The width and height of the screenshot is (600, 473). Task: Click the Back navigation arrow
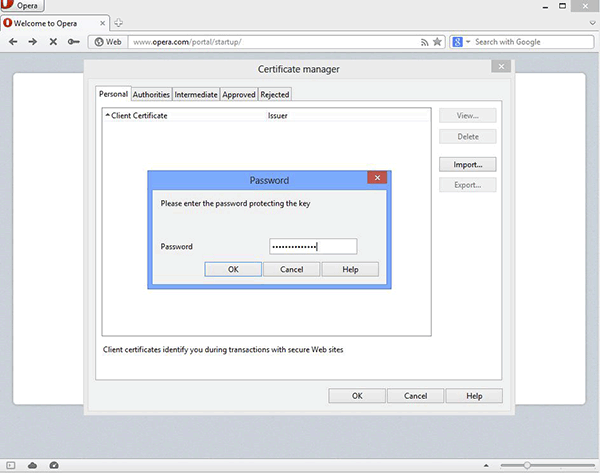pos(13,42)
